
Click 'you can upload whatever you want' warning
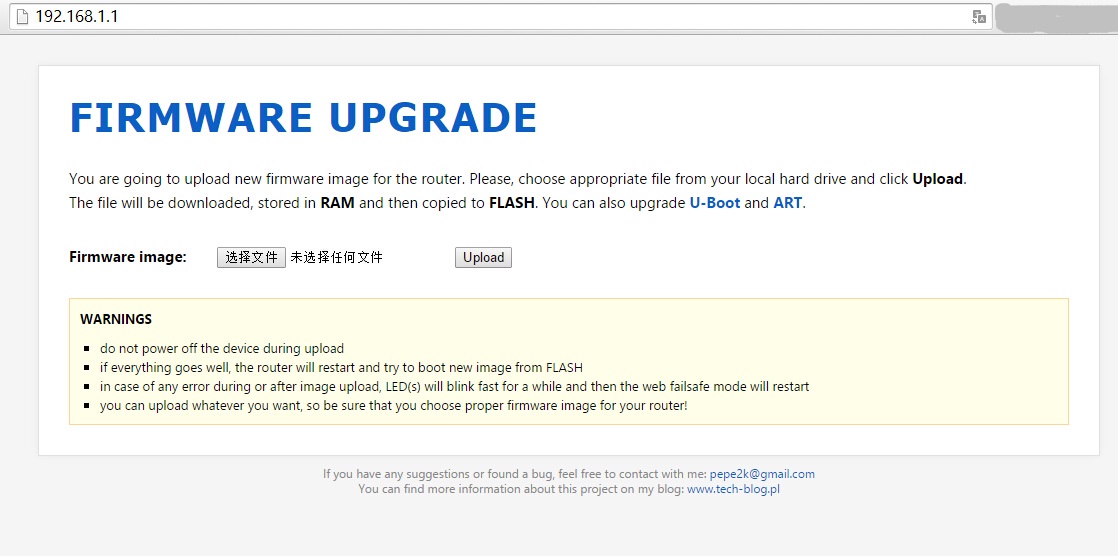(394, 406)
